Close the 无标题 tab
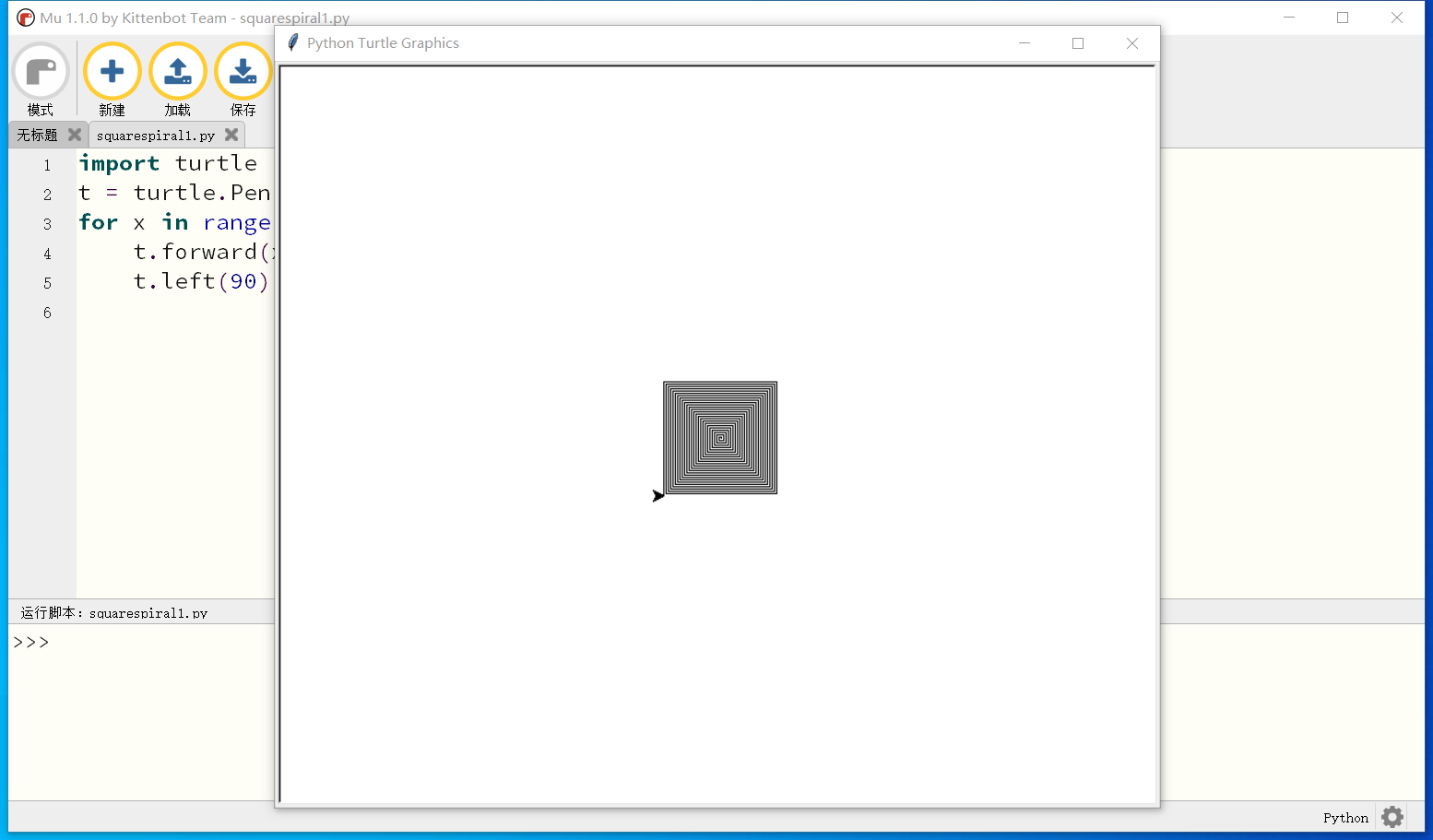 click(x=75, y=135)
